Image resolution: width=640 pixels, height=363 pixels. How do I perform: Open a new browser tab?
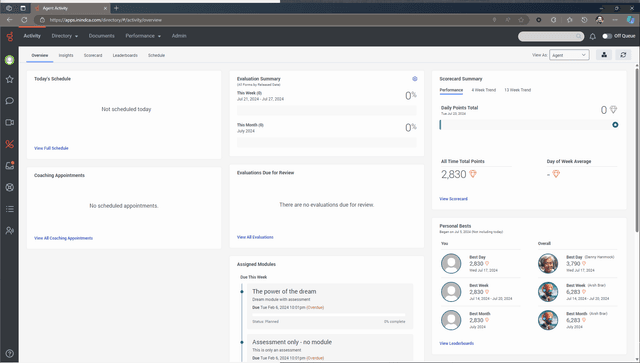[x=116, y=8]
